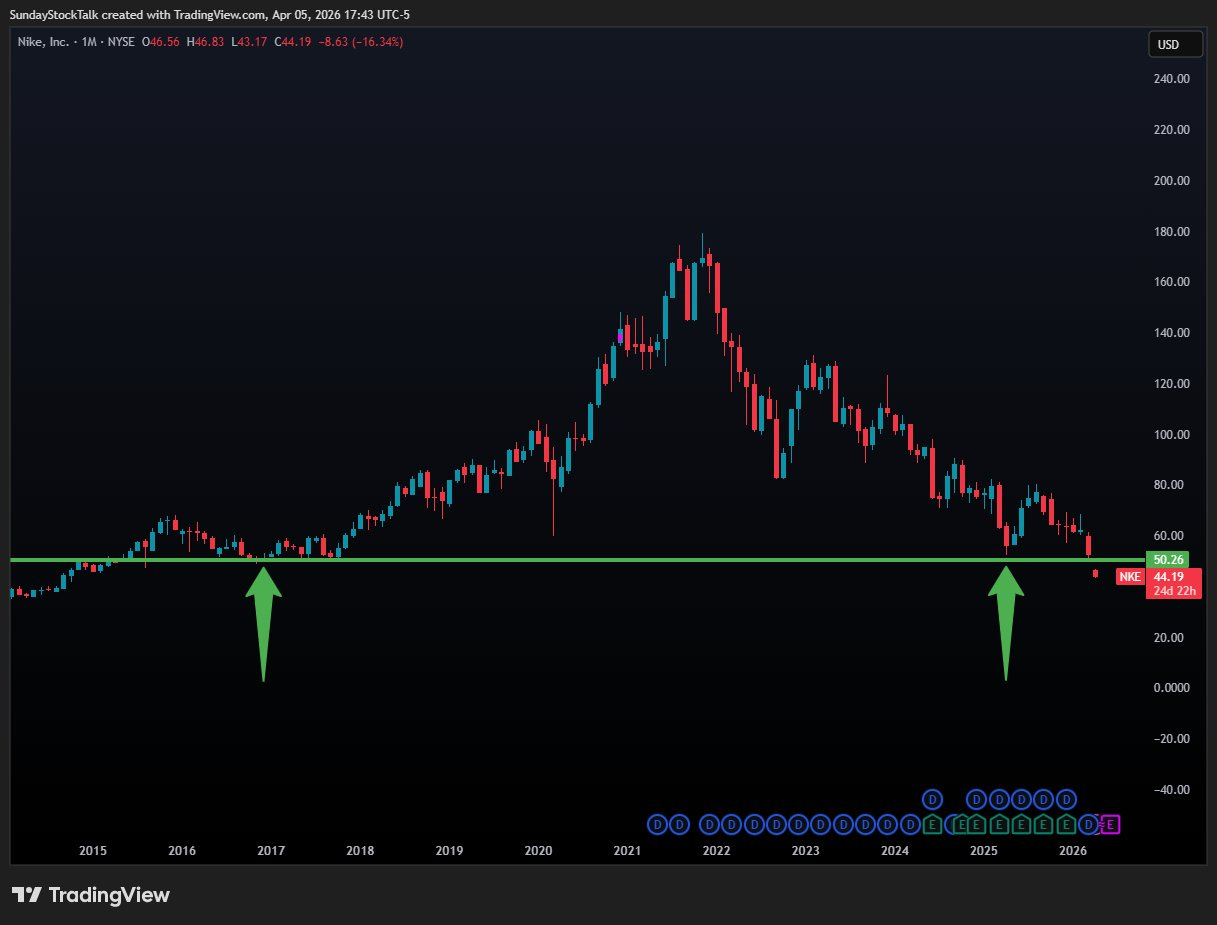Click the 0.0000 price axis label
This screenshot has width=1217, height=925.
[1170, 688]
